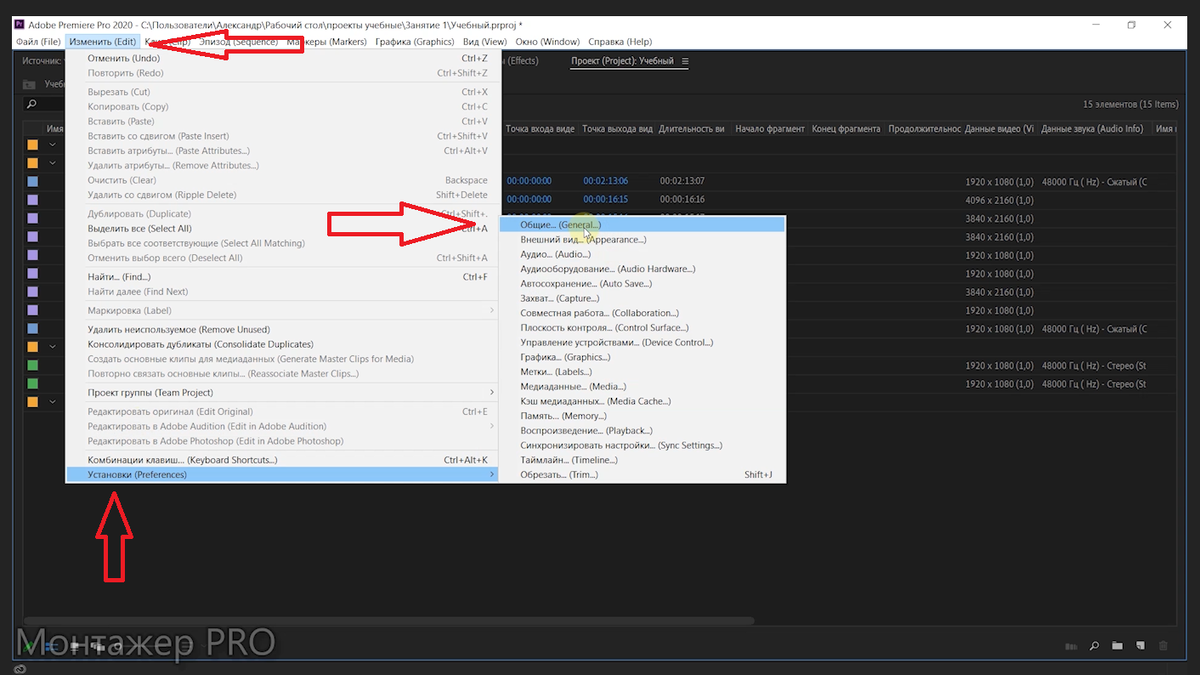The image size is (1200, 675).
Task: Switch Project panel to list view icon
Action: tap(1072, 646)
